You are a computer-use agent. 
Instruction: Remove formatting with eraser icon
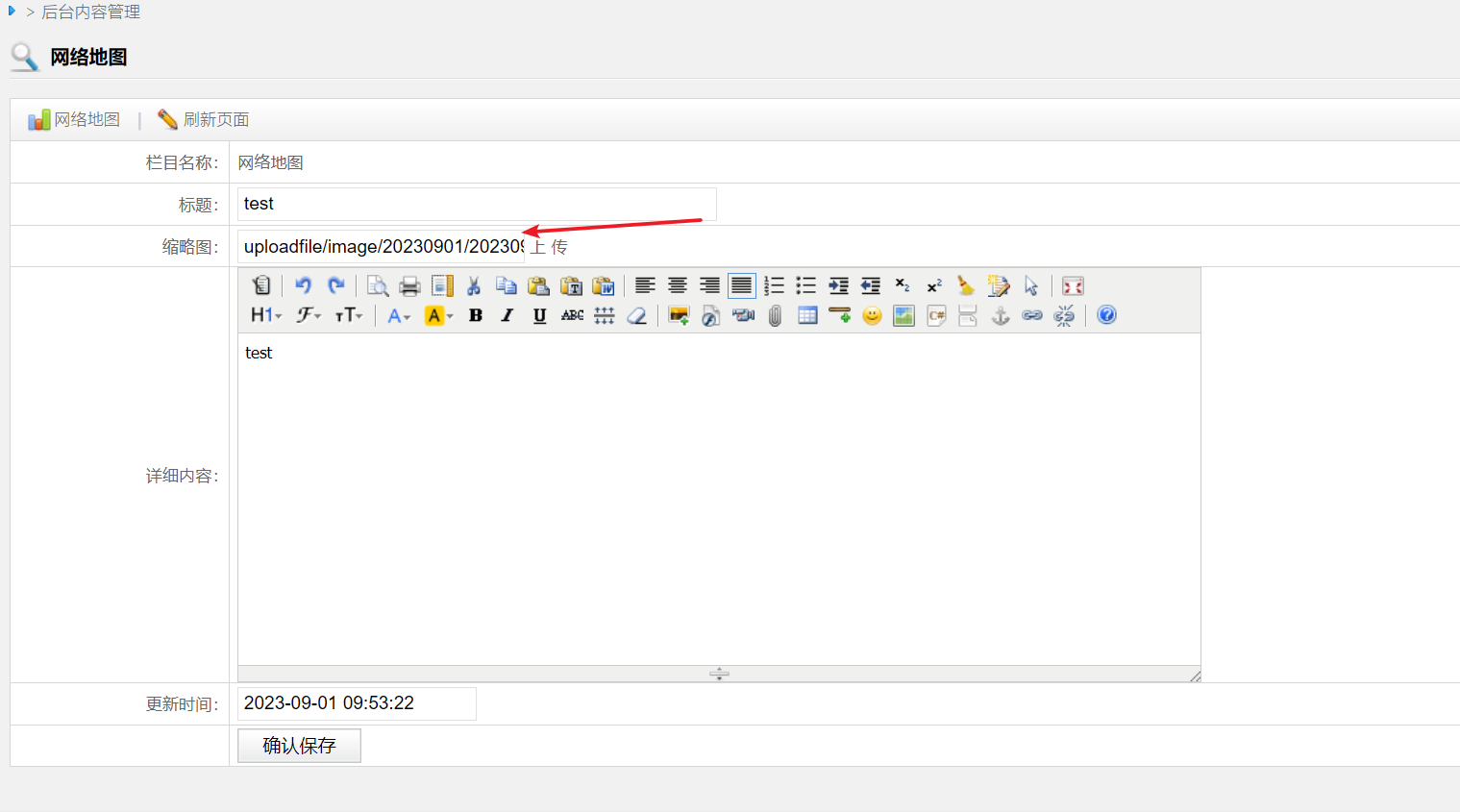636,315
